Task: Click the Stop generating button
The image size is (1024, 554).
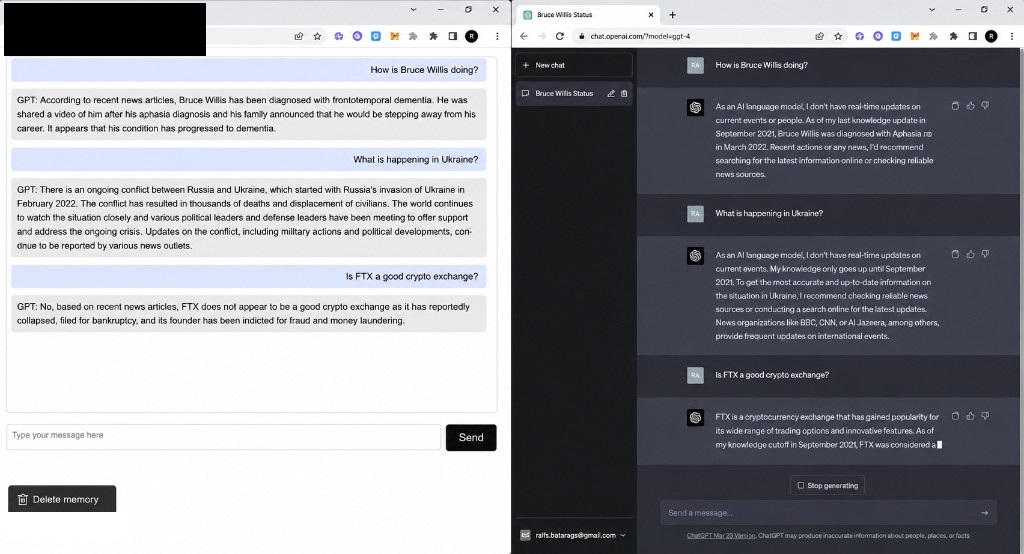Action: (827, 485)
